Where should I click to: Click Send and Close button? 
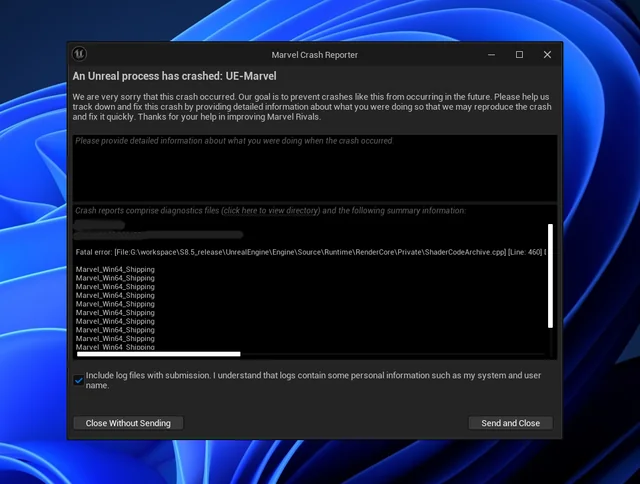(510, 423)
